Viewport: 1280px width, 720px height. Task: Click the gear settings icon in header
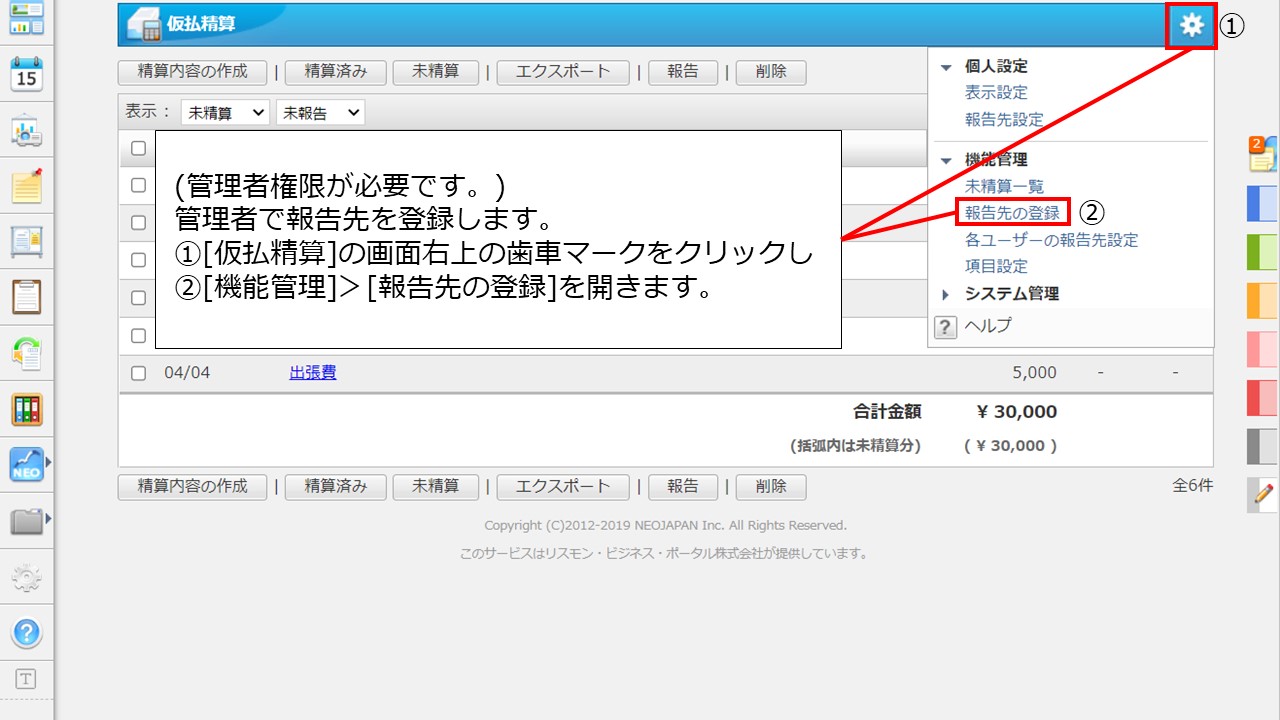tap(1191, 26)
